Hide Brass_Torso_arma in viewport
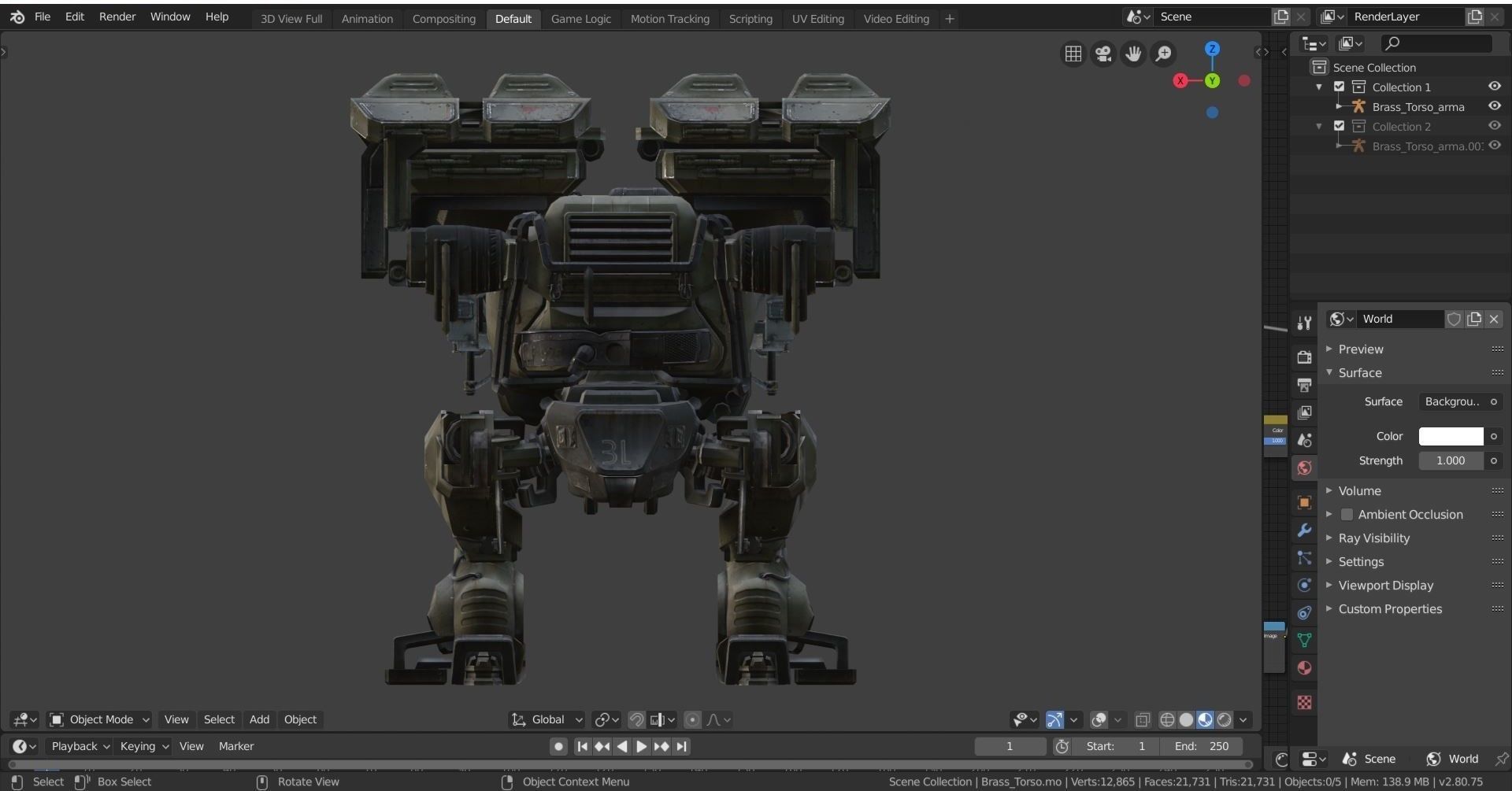Screen dimensions: 1512x791 click(x=1494, y=105)
